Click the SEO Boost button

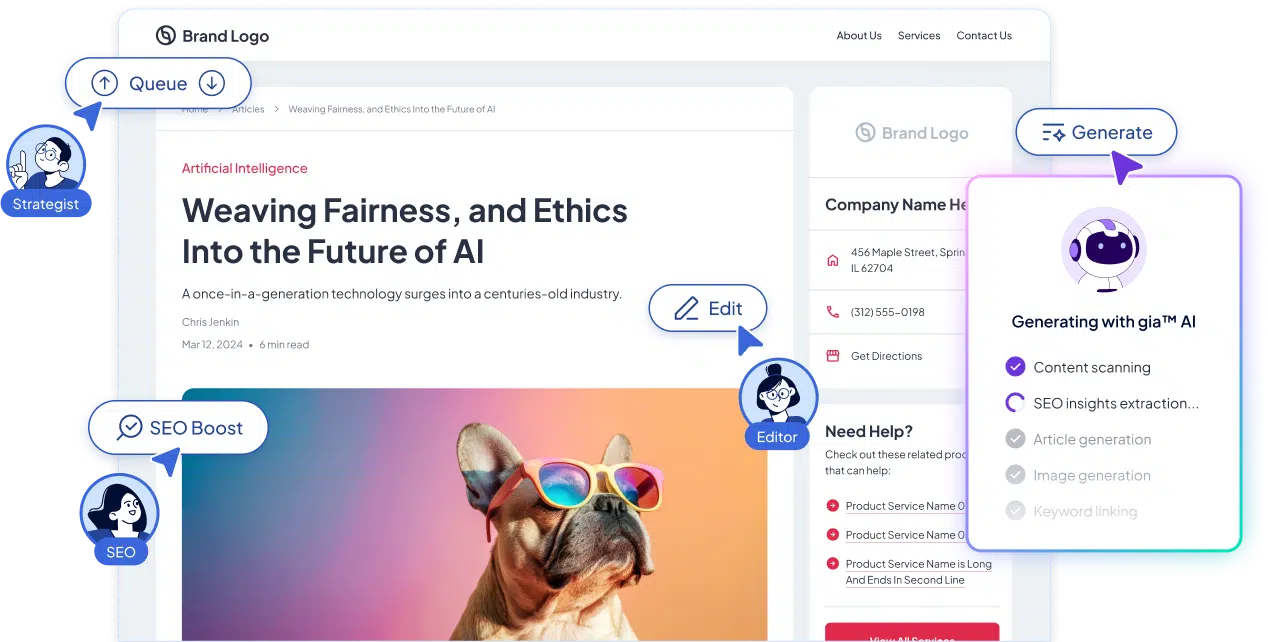coord(179,428)
